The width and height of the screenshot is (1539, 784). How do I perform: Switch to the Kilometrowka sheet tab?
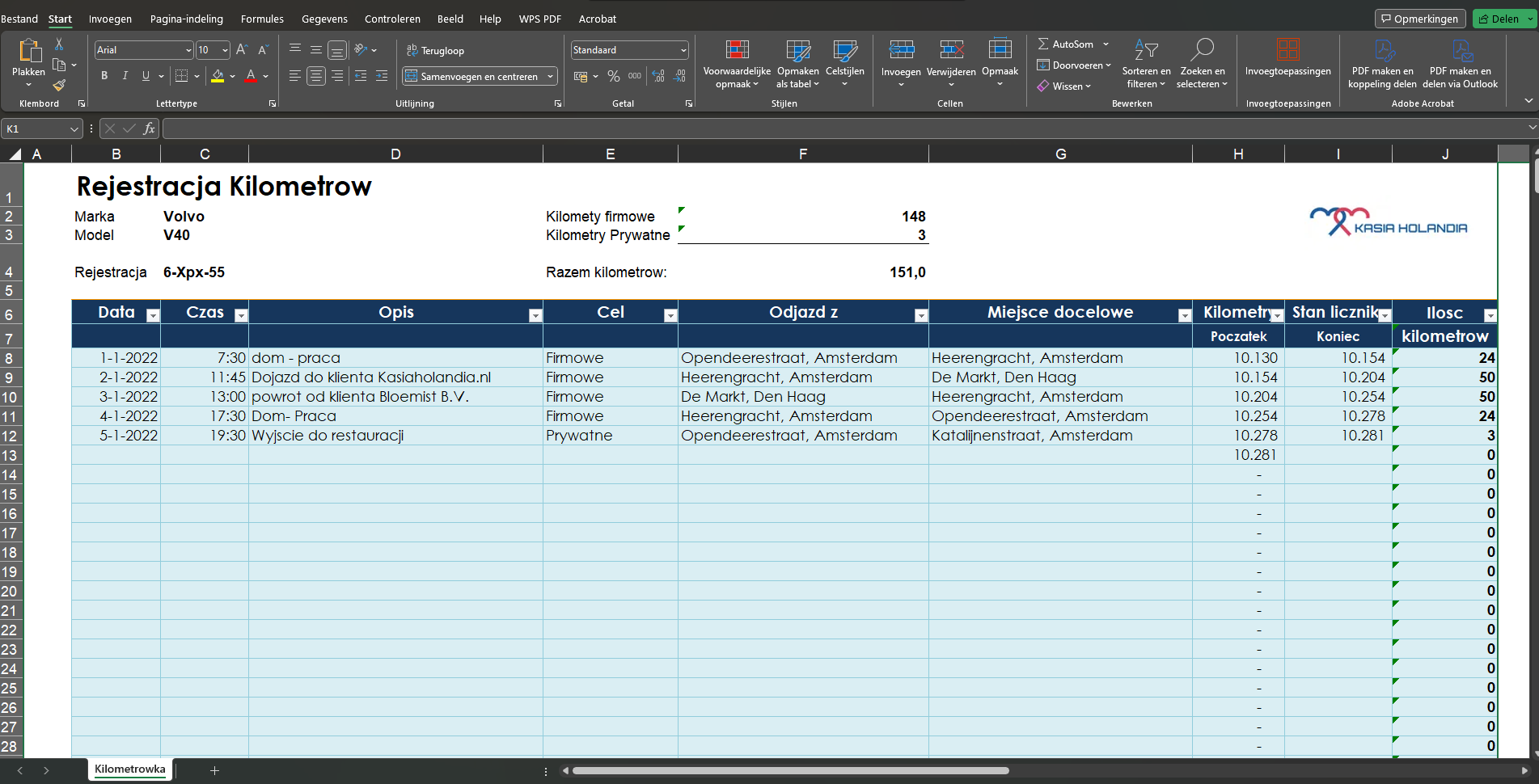tap(130, 769)
